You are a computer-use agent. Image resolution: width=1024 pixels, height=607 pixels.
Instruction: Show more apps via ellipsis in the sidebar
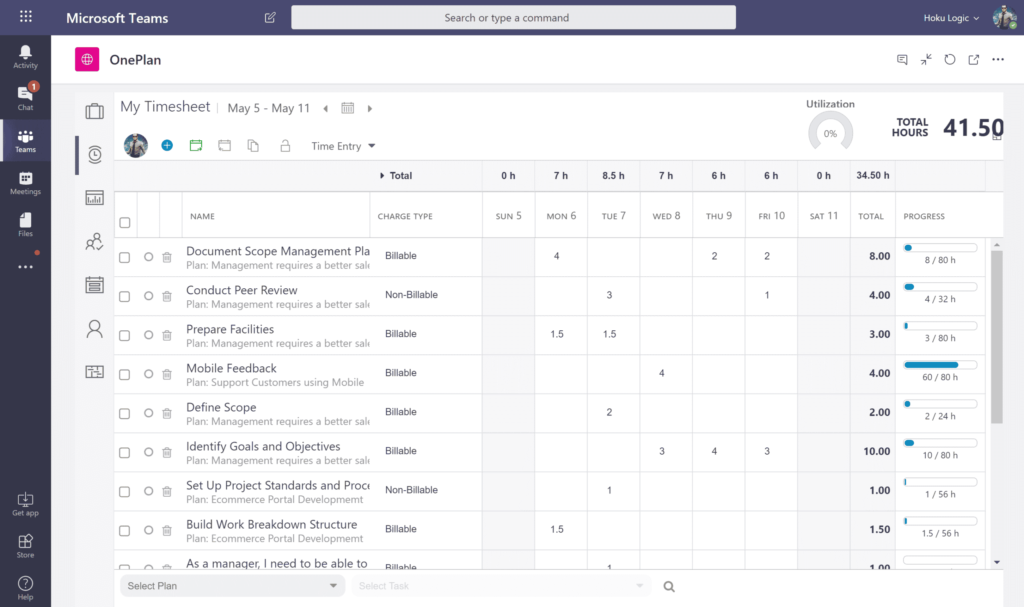tap(25, 267)
